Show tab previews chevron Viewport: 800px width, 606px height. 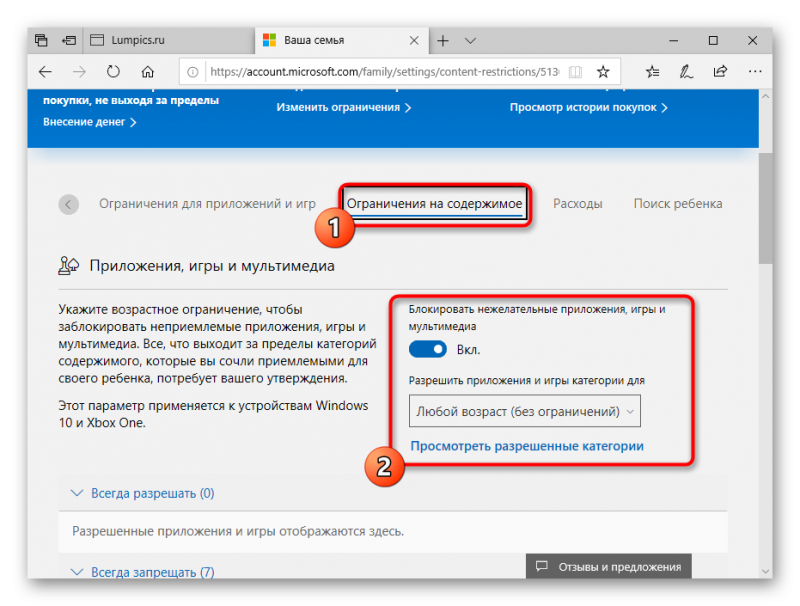tap(470, 41)
